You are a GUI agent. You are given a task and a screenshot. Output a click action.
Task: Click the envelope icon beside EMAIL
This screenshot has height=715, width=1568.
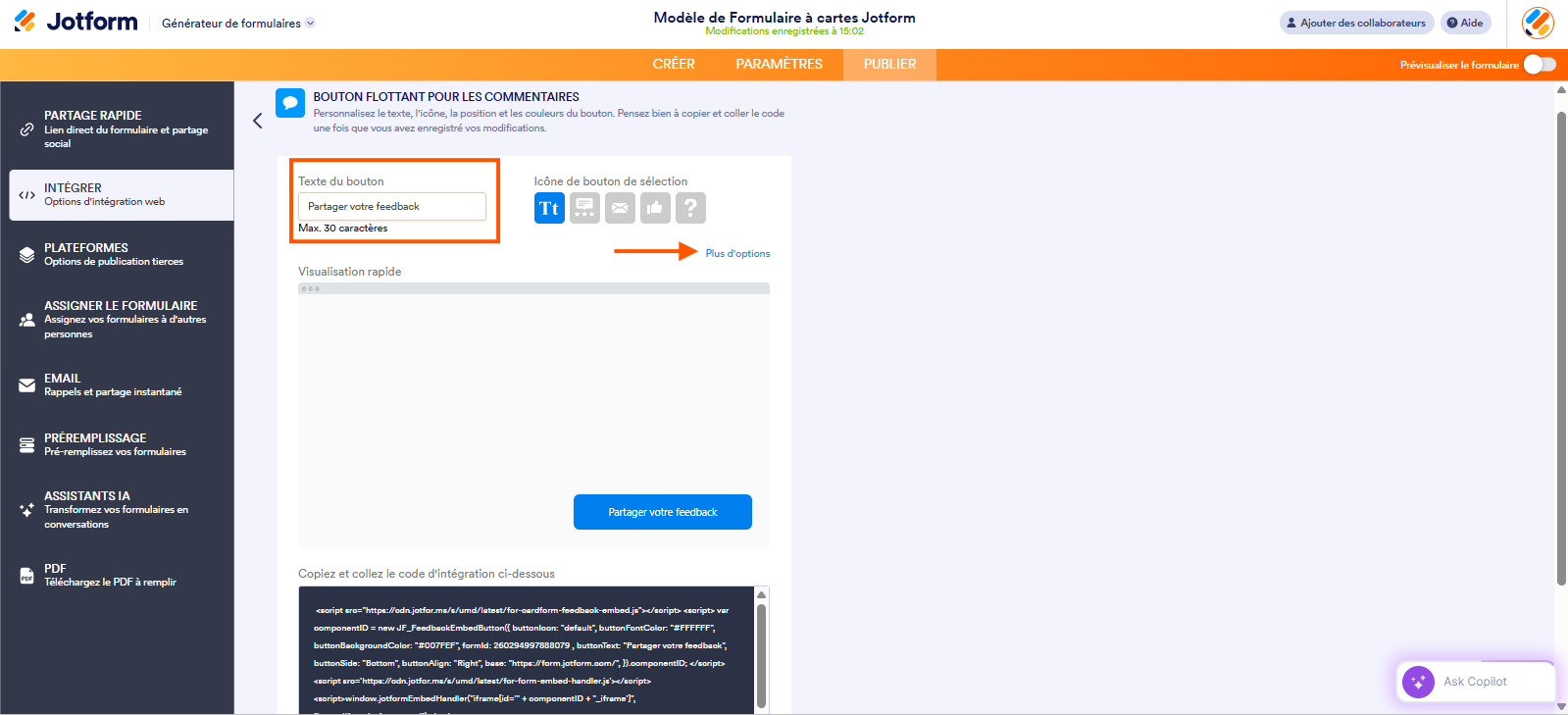27,385
